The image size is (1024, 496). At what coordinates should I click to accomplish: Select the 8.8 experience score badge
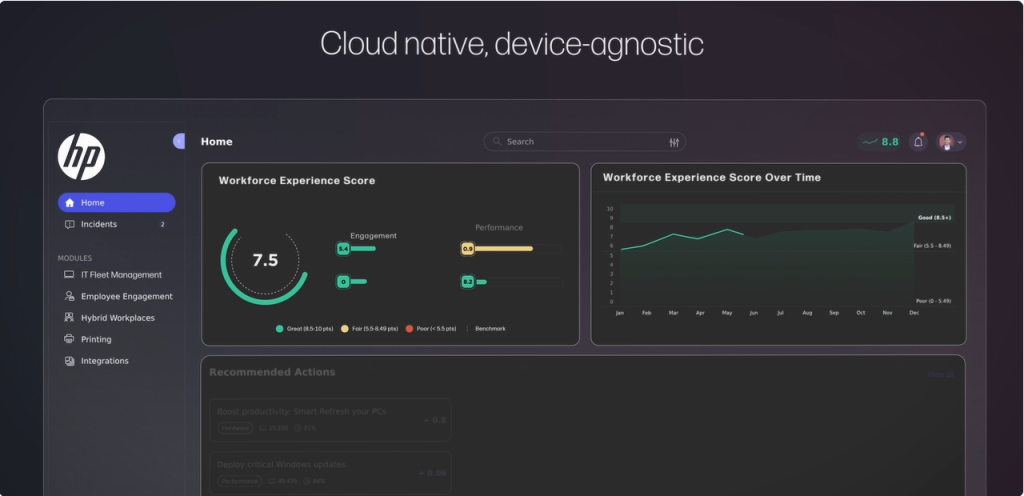point(881,142)
